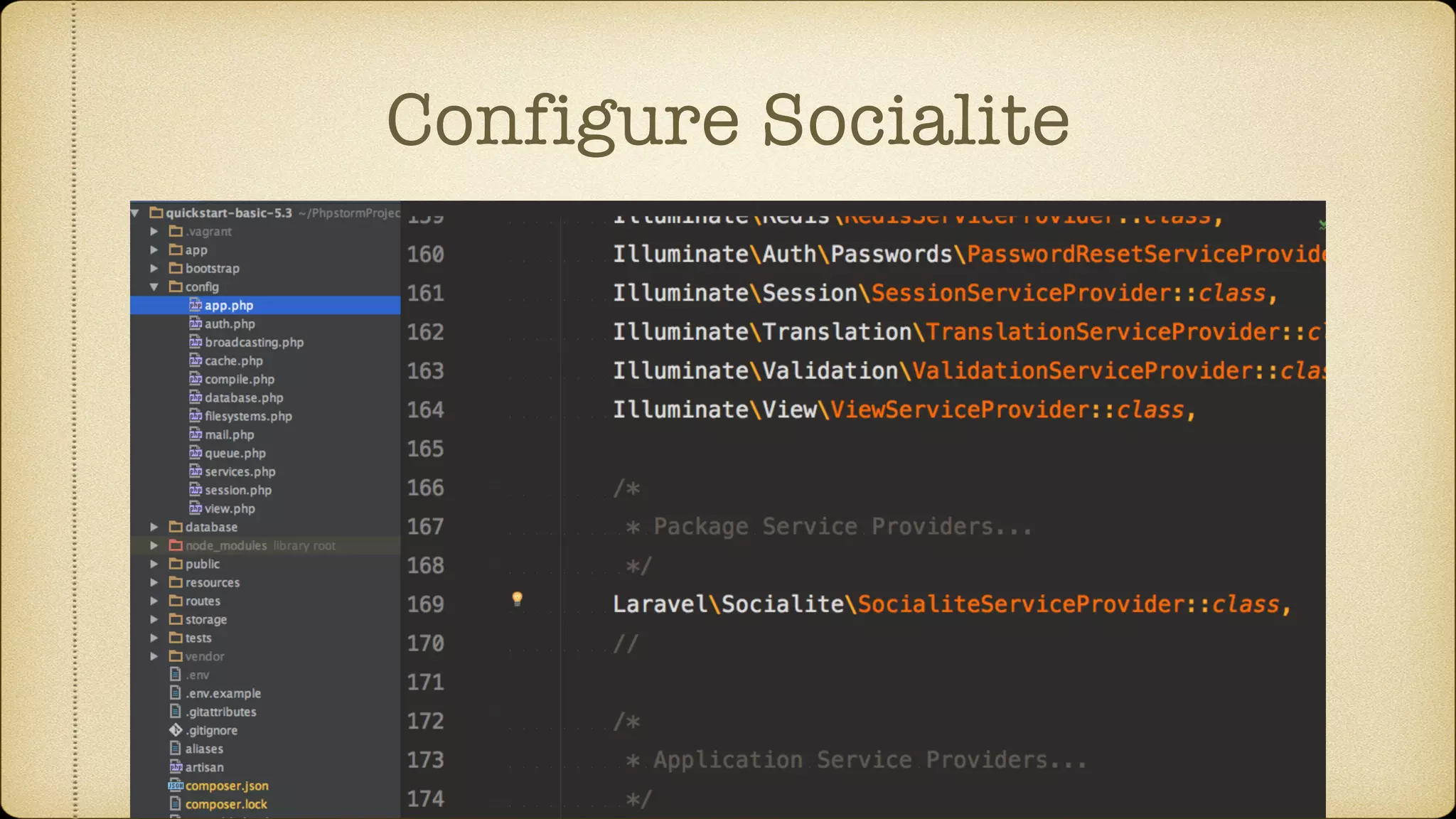The image size is (1456, 819).
Task: Open view.php file
Action: 230,508
